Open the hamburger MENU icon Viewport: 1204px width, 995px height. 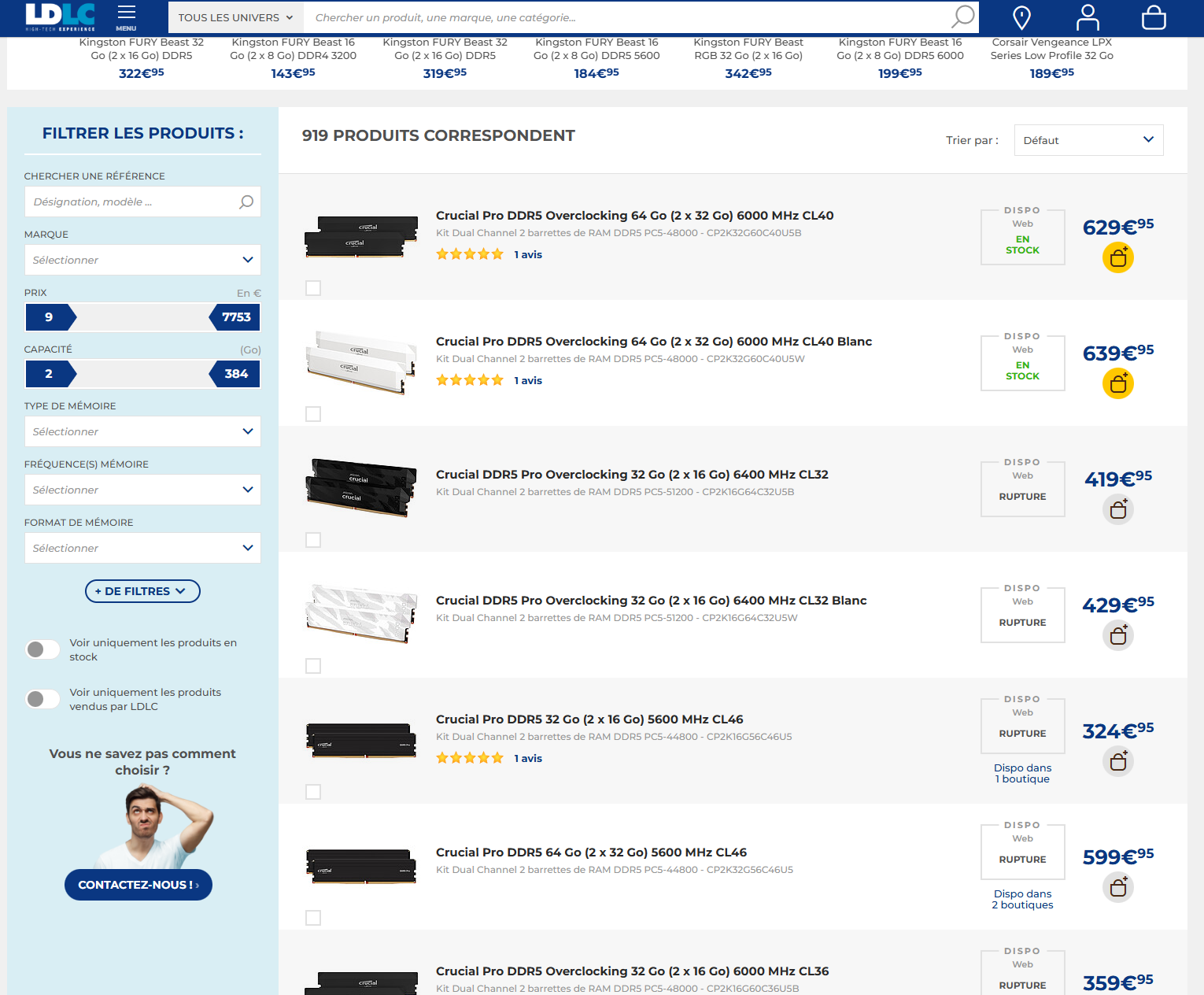click(126, 17)
